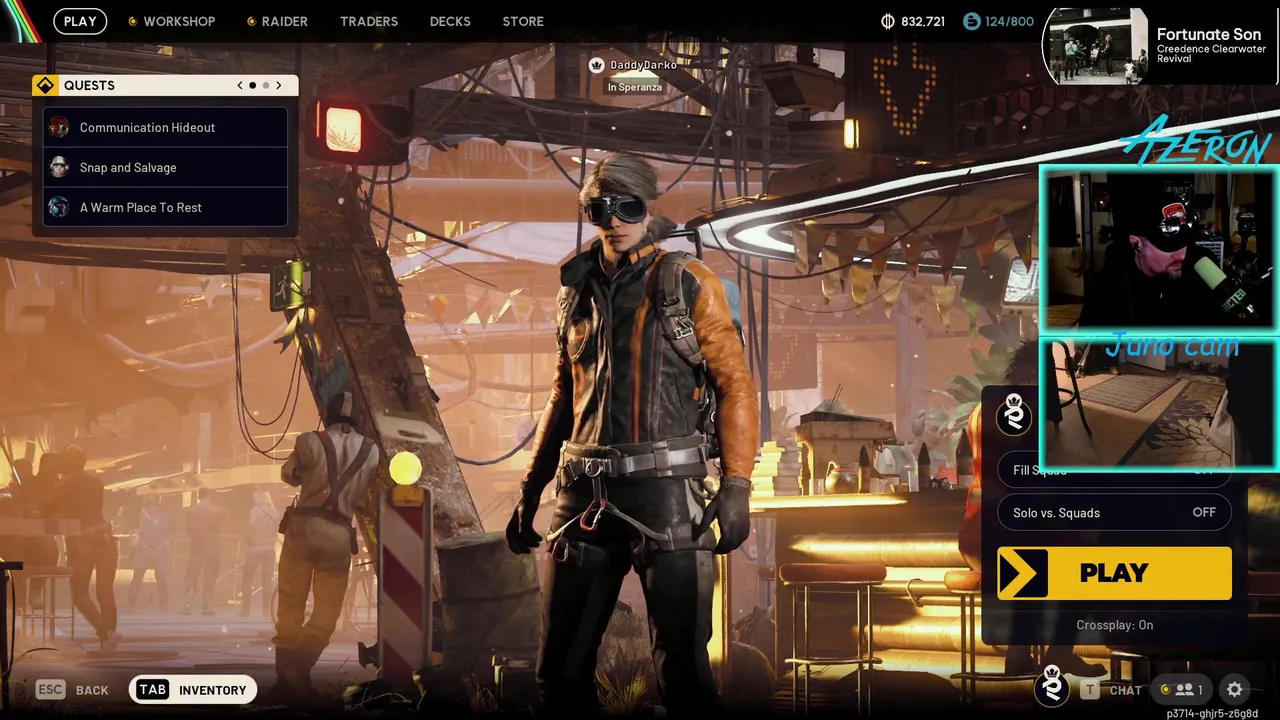The height and width of the screenshot is (720, 1280).
Task: Click the Creedence Clearwater Revival artist text
Action: 1211,53
